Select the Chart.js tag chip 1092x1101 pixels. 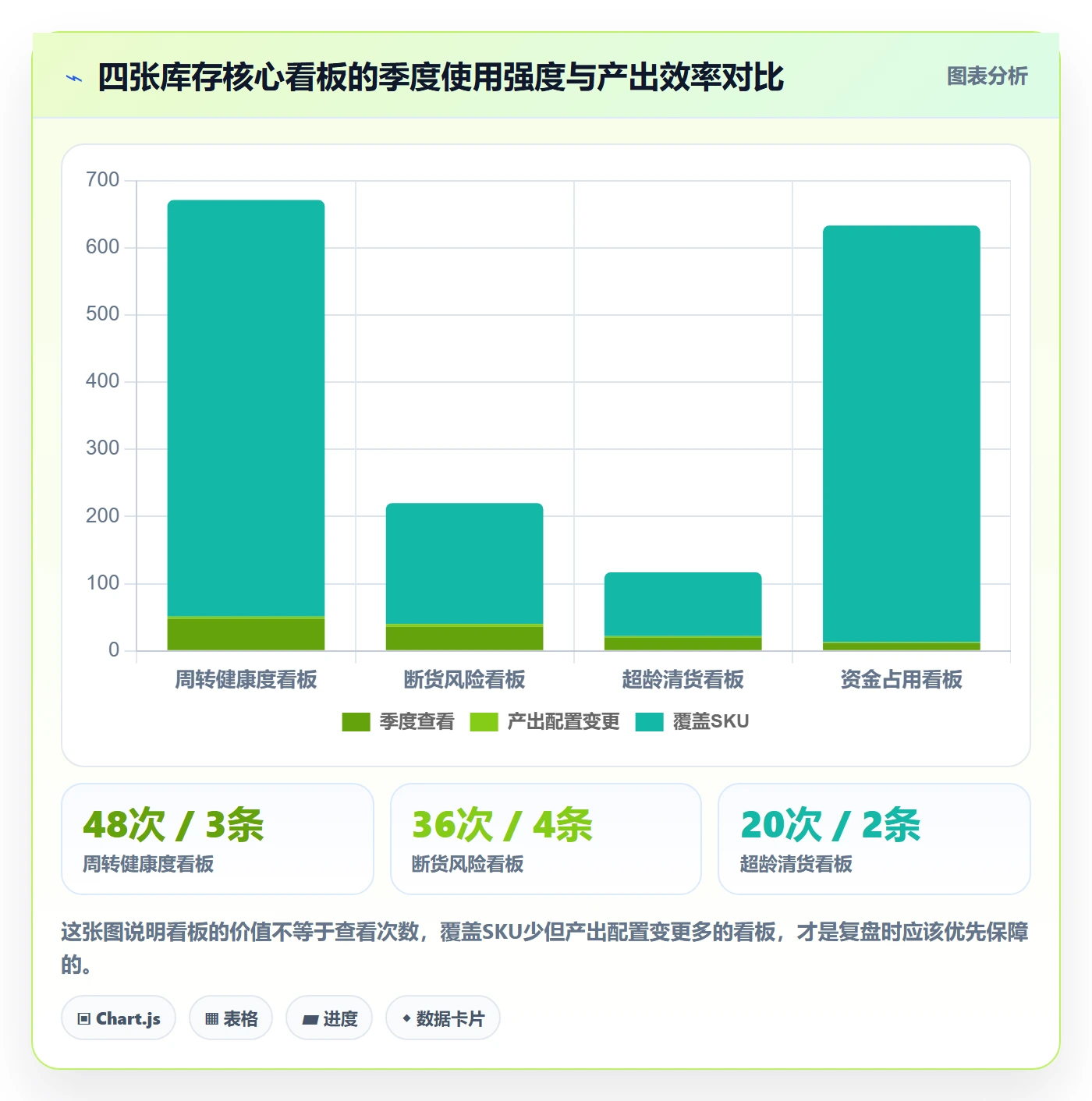click(x=119, y=1018)
